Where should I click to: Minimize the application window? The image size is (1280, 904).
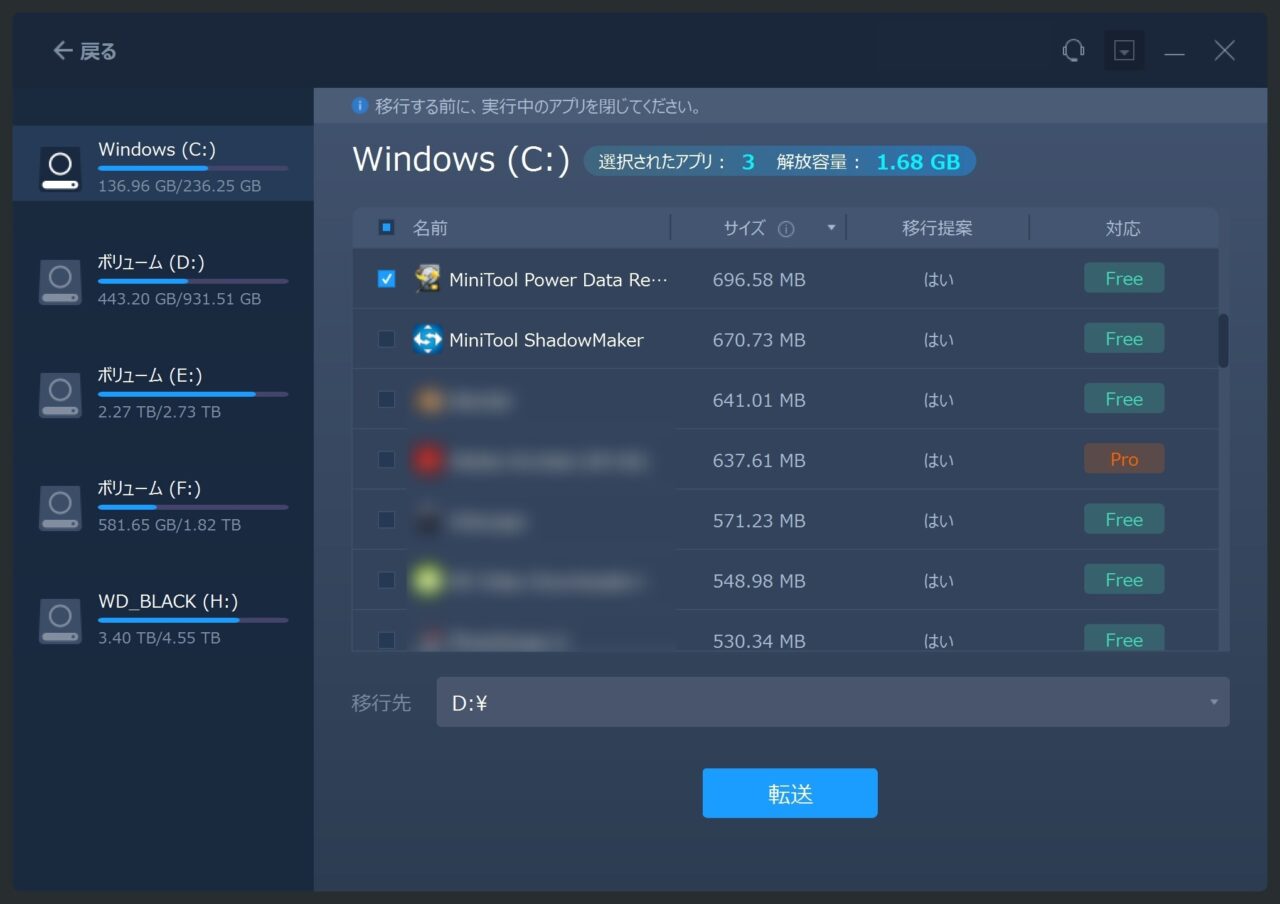[1174, 51]
